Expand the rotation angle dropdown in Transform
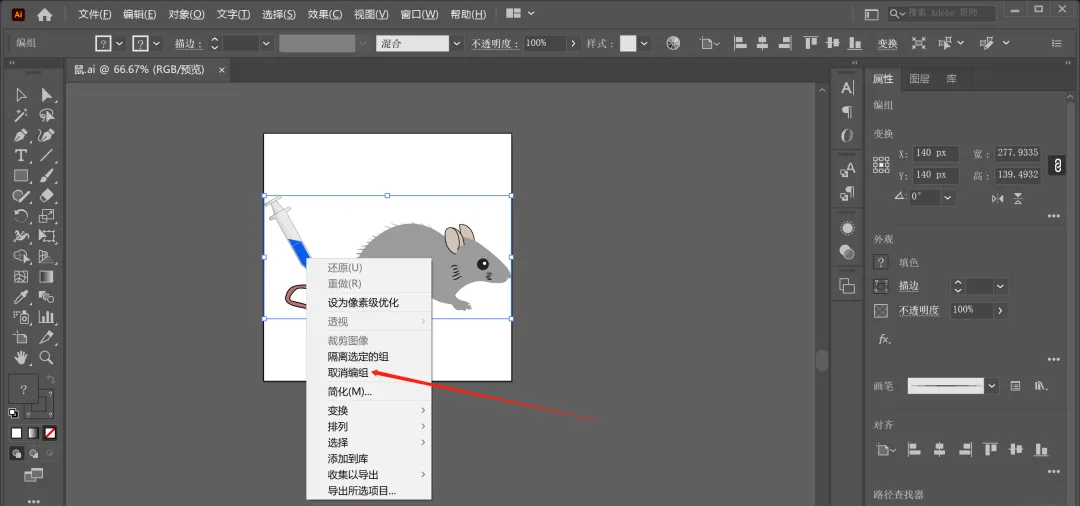The width and height of the screenshot is (1080, 506). (x=948, y=197)
